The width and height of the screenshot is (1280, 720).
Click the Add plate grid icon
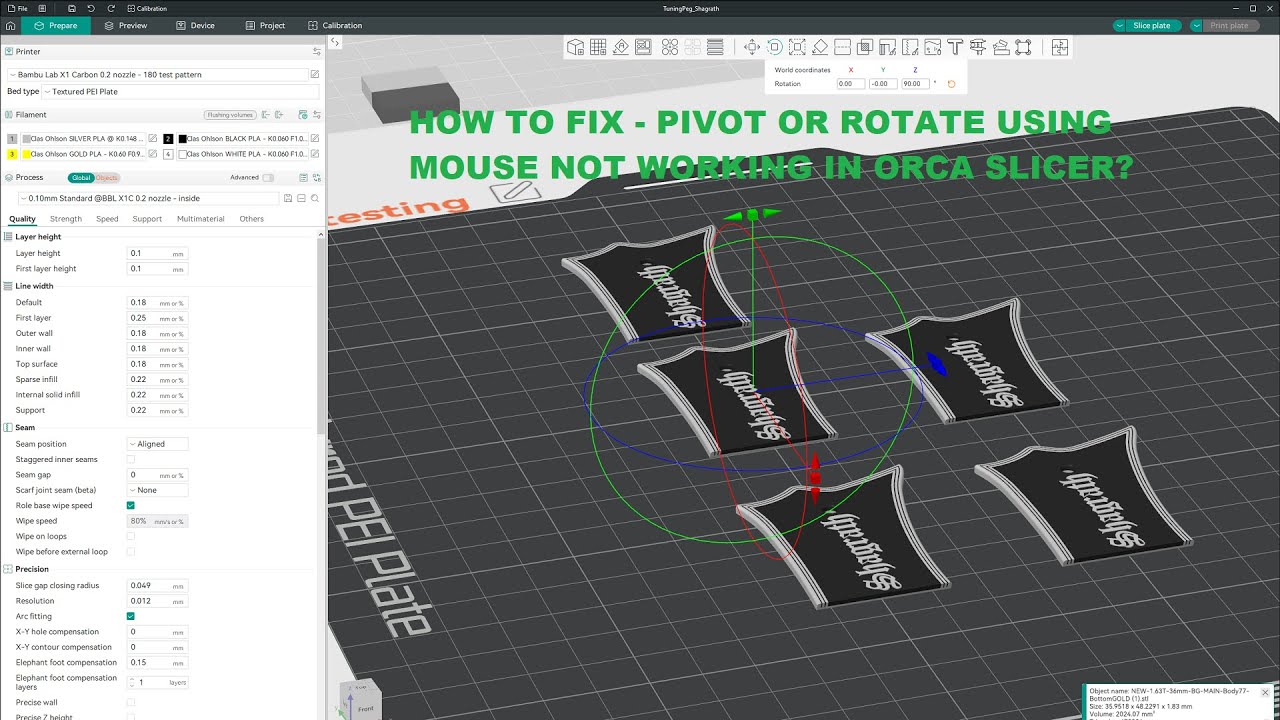(x=598, y=47)
